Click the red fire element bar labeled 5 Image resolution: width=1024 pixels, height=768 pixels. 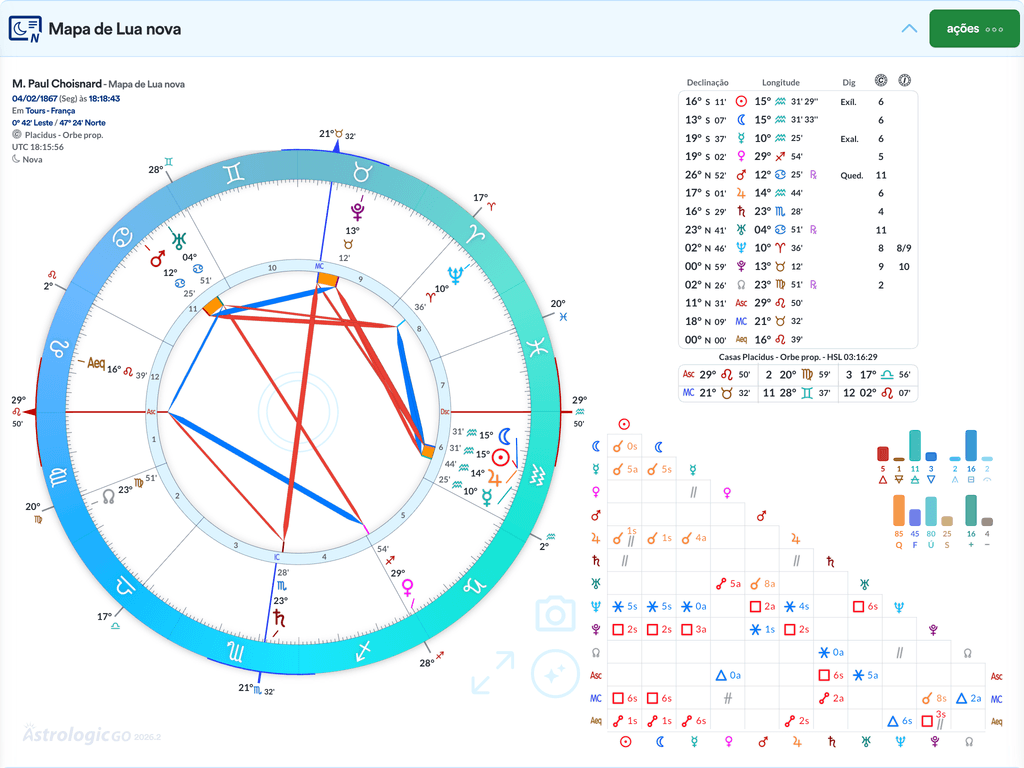[883, 454]
